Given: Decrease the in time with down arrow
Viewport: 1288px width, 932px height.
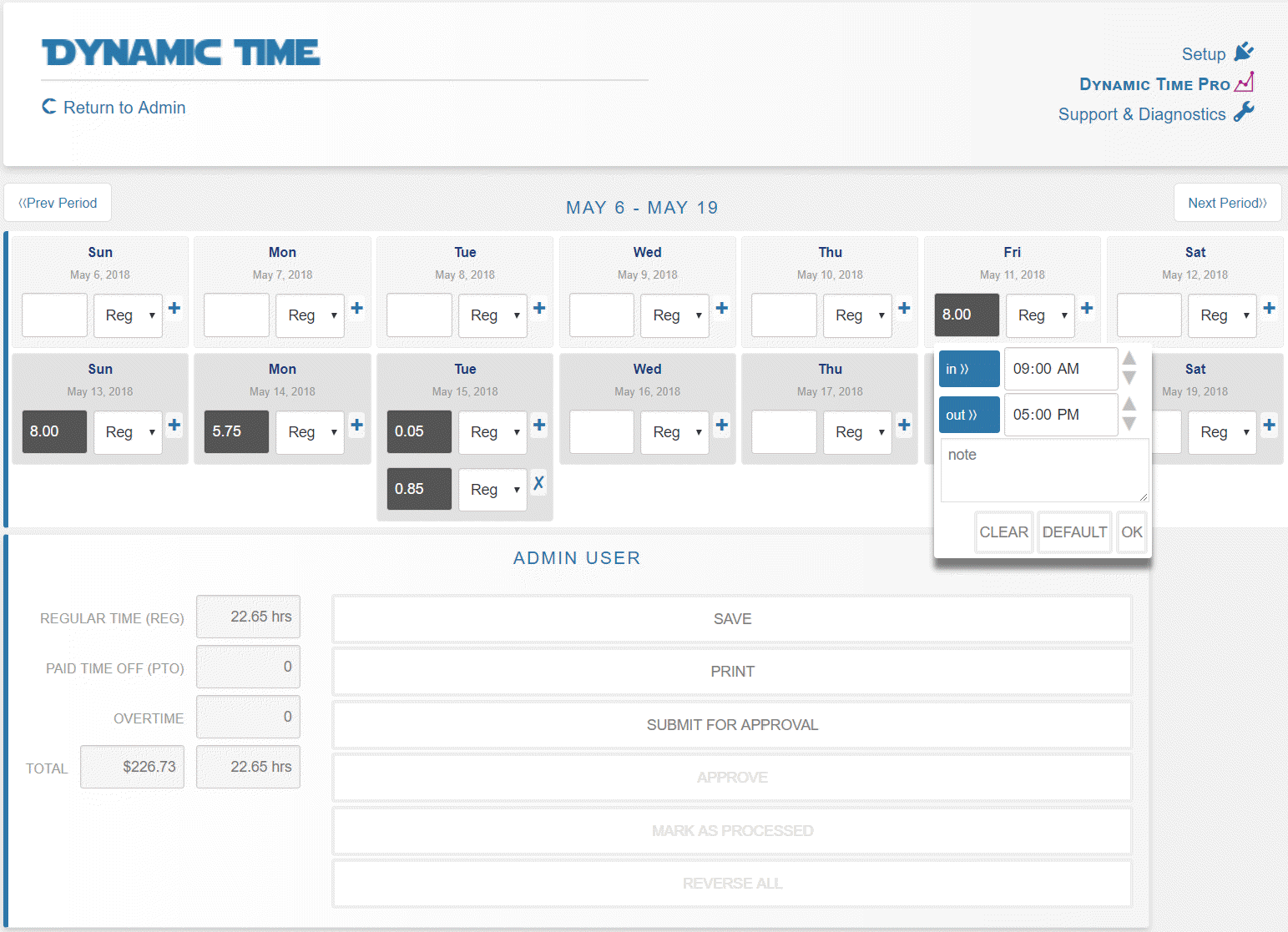Looking at the screenshot, I should click(x=1129, y=378).
